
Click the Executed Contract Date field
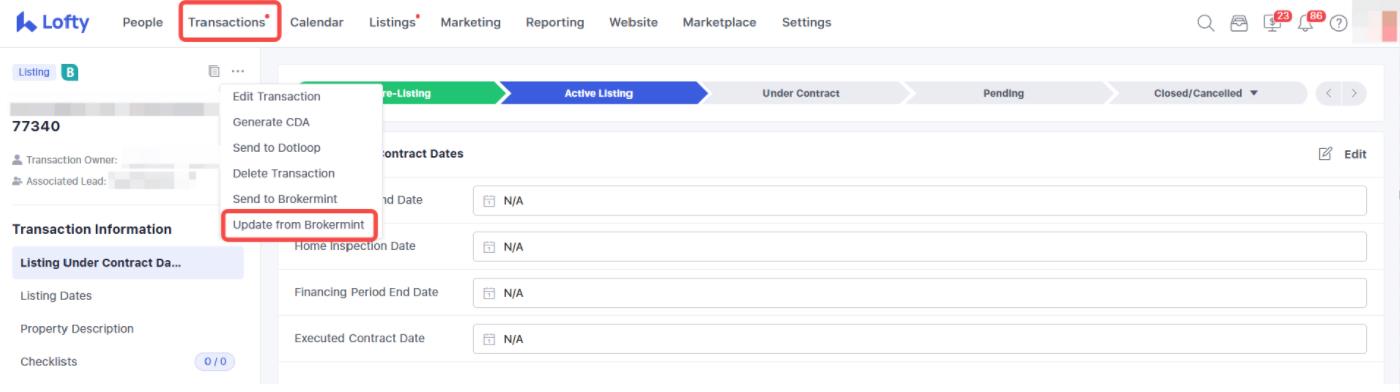(x=919, y=339)
